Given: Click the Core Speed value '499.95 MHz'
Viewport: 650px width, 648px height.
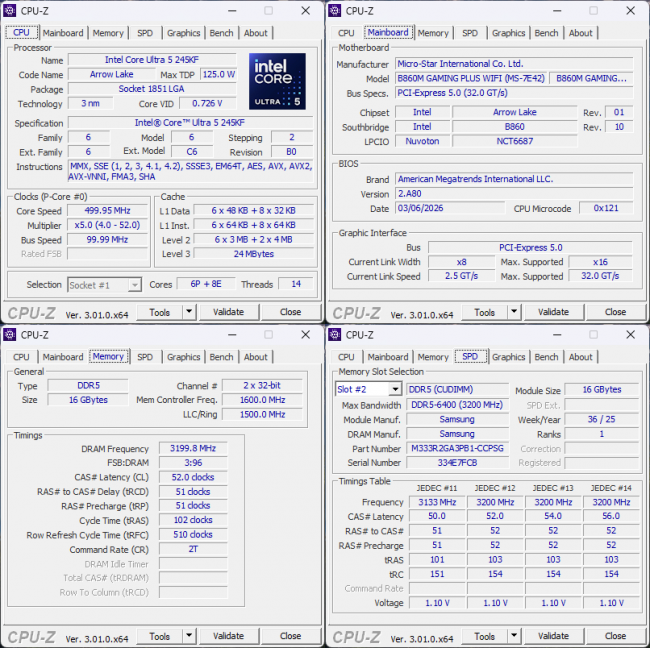Looking at the screenshot, I should (x=107, y=211).
